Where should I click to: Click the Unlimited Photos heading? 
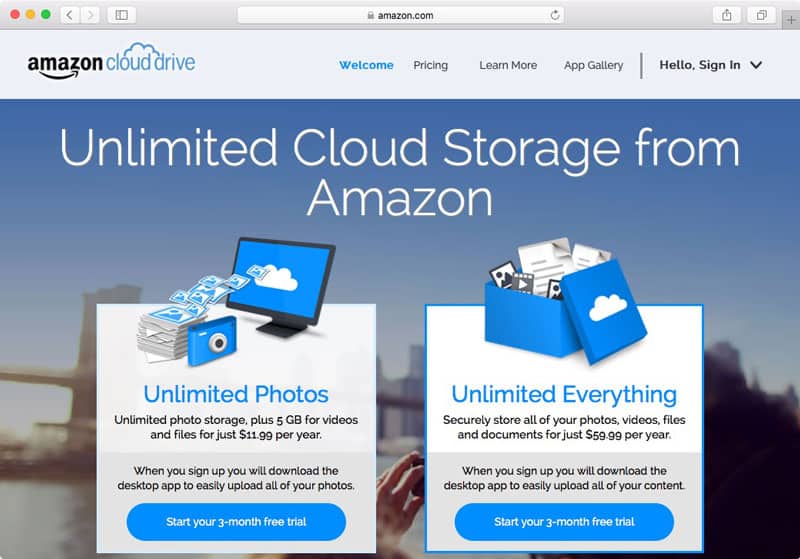pyautogui.click(x=236, y=394)
